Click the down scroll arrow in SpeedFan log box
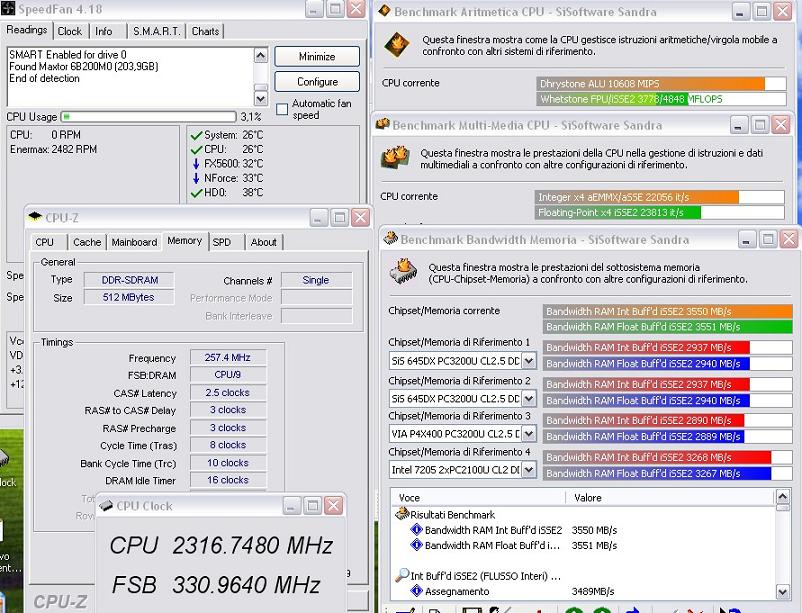Screen dimensions: 802x613 261,98
